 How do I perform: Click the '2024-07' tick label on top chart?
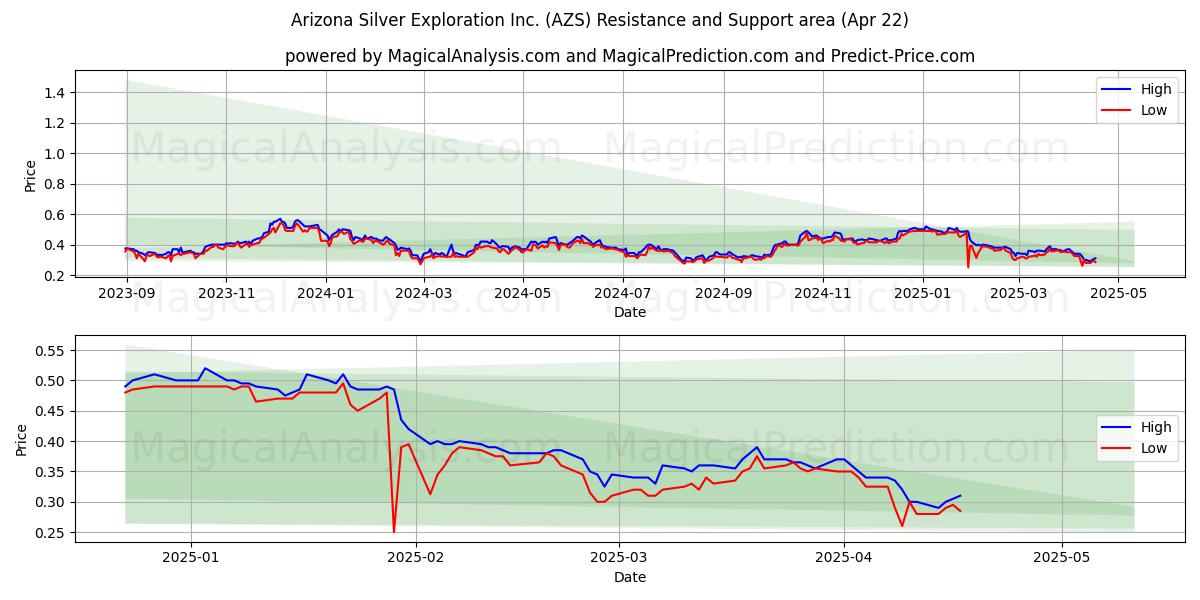coord(624,293)
